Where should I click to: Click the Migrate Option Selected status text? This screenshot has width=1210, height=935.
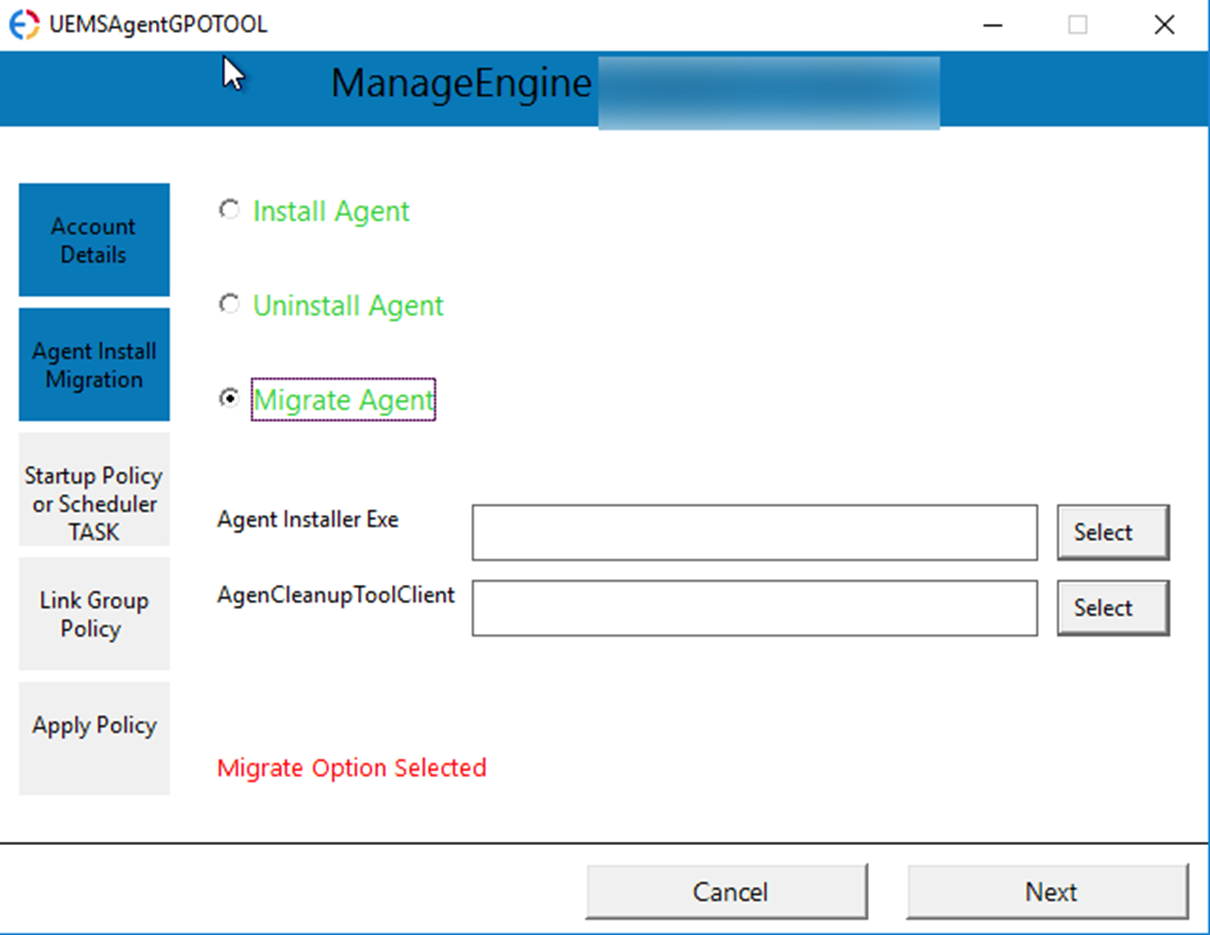pos(352,767)
